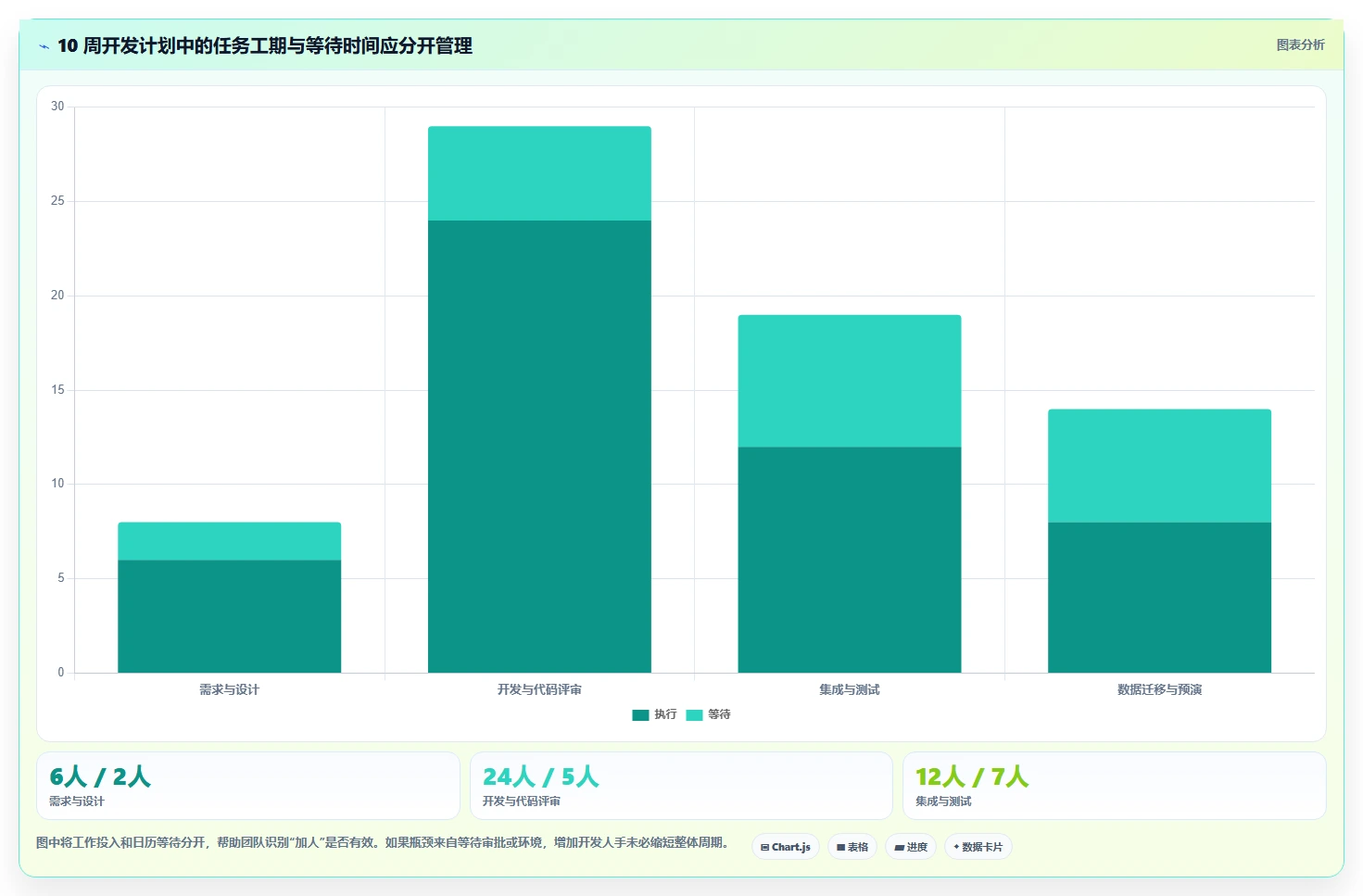
Task: Click the 等待 bar segment of 开发与代码评审
Action: click(539, 173)
